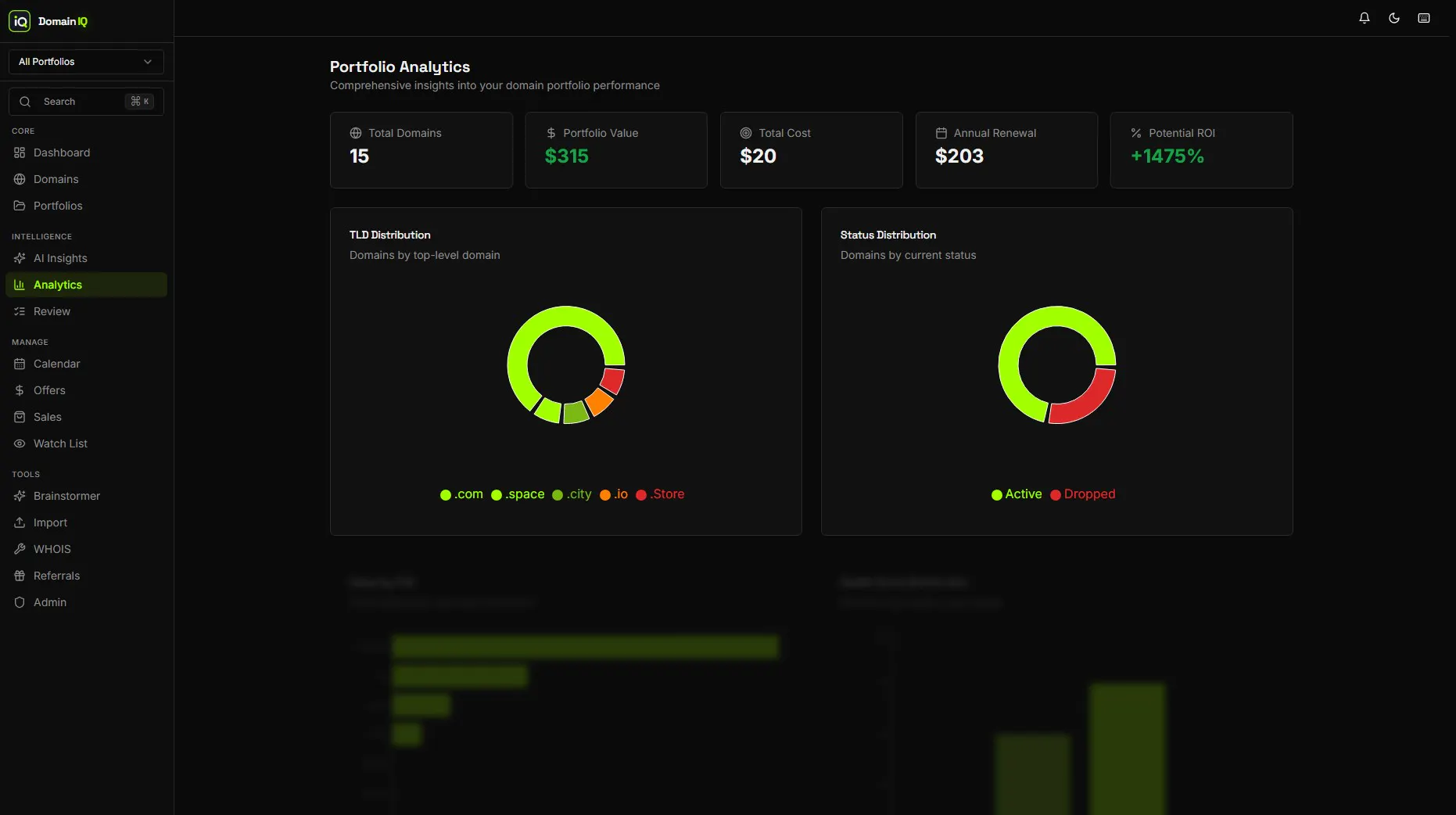Go to Referrals

coord(86,576)
